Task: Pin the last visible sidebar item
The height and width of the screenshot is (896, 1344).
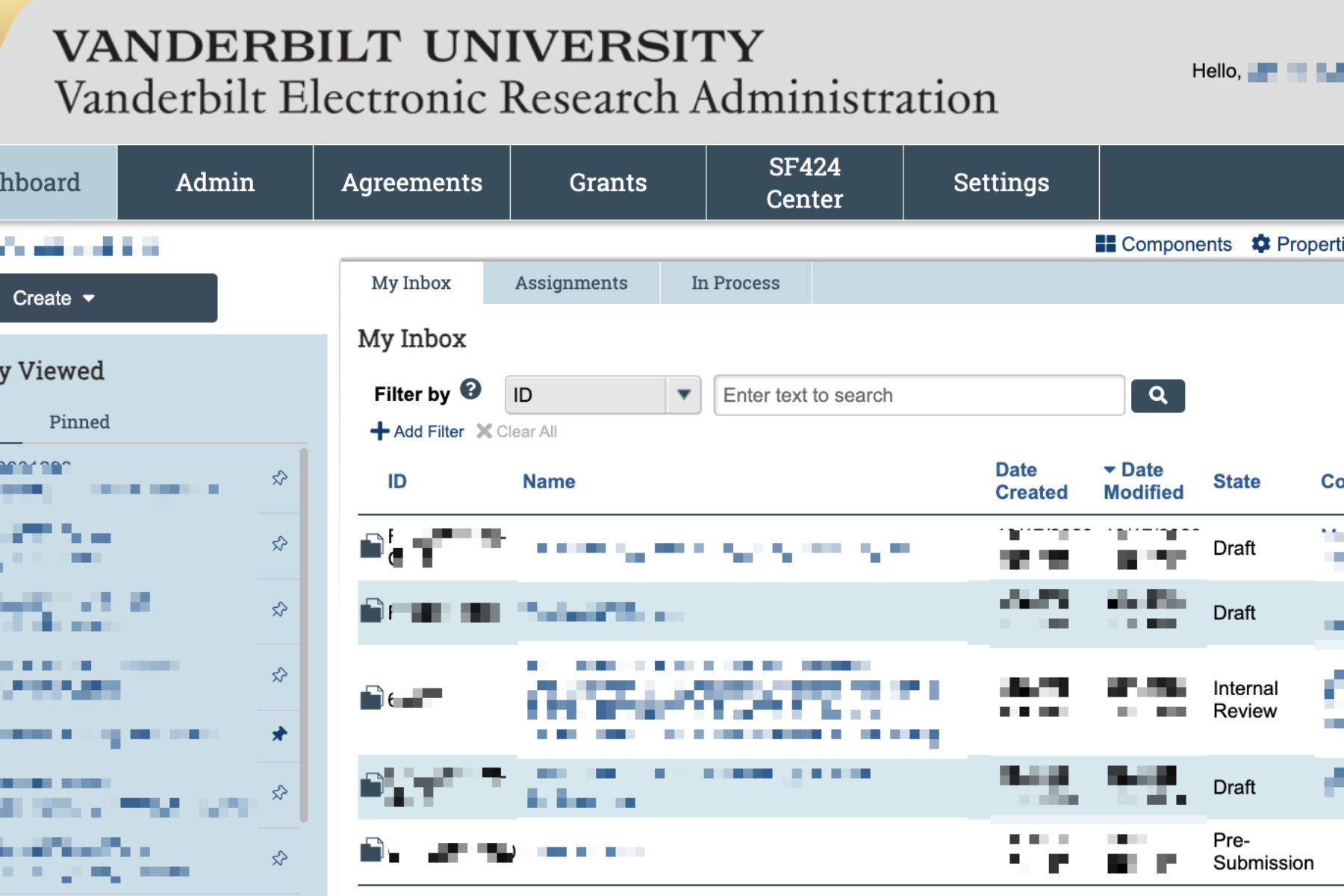Action: click(279, 859)
